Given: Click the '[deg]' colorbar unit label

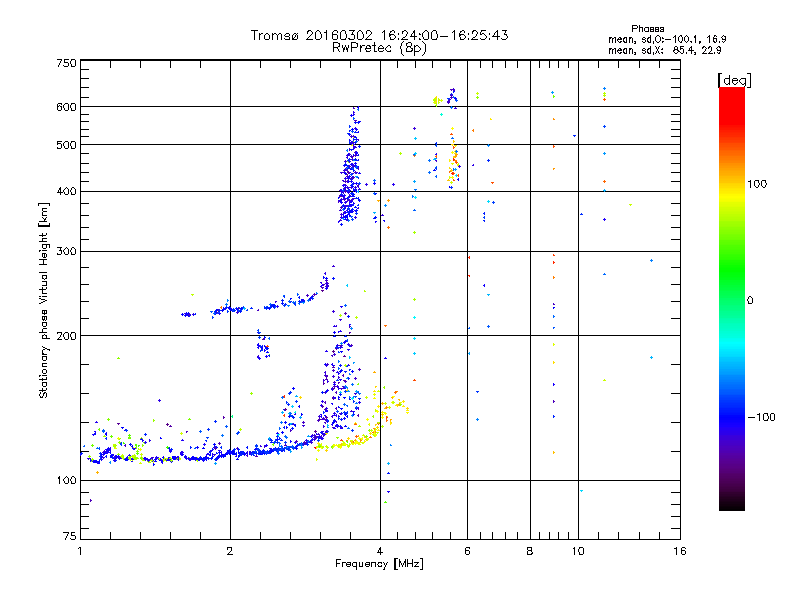Looking at the screenshot, I should click(x=734, y=80).
